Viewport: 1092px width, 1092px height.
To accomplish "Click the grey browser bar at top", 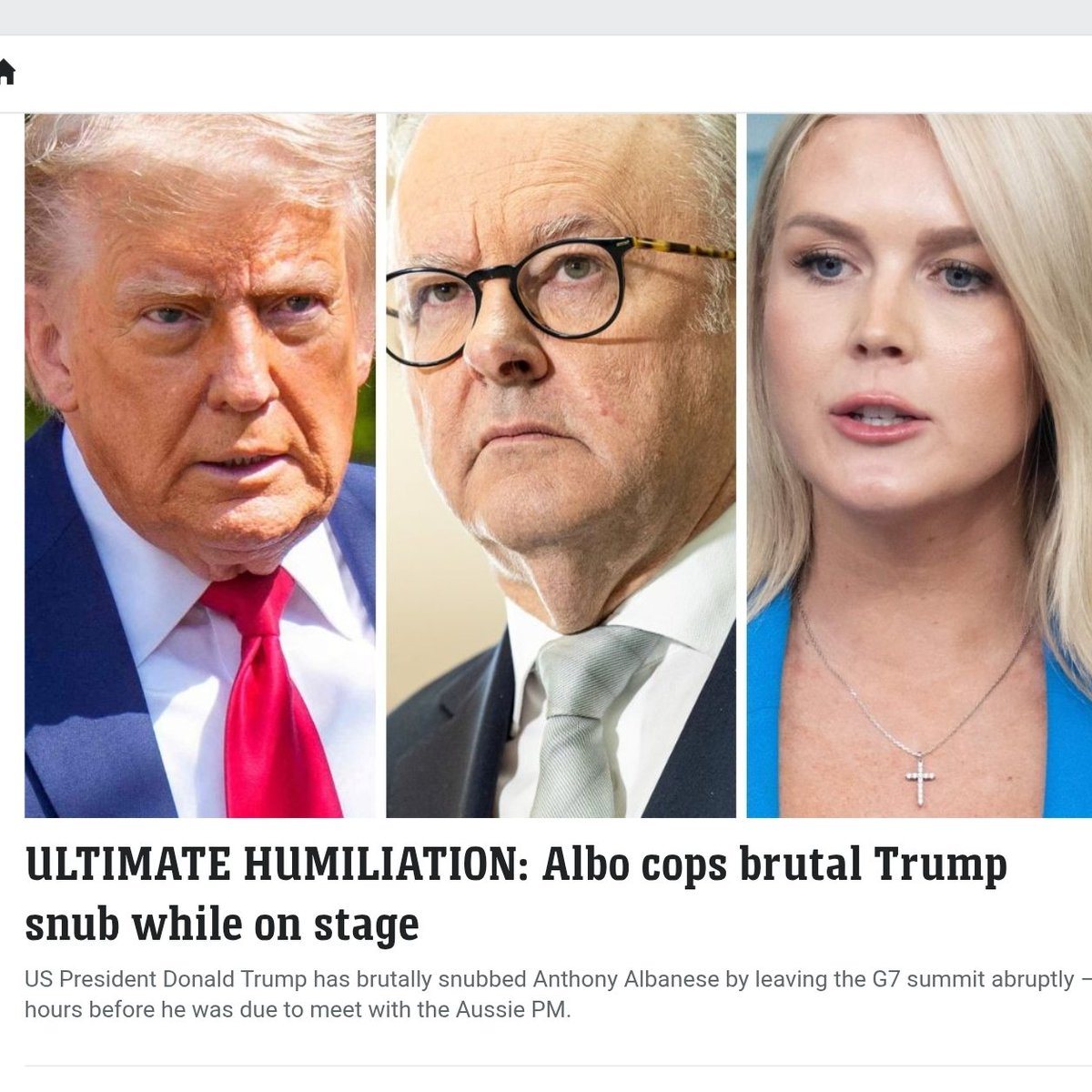I will coord(546,17).
